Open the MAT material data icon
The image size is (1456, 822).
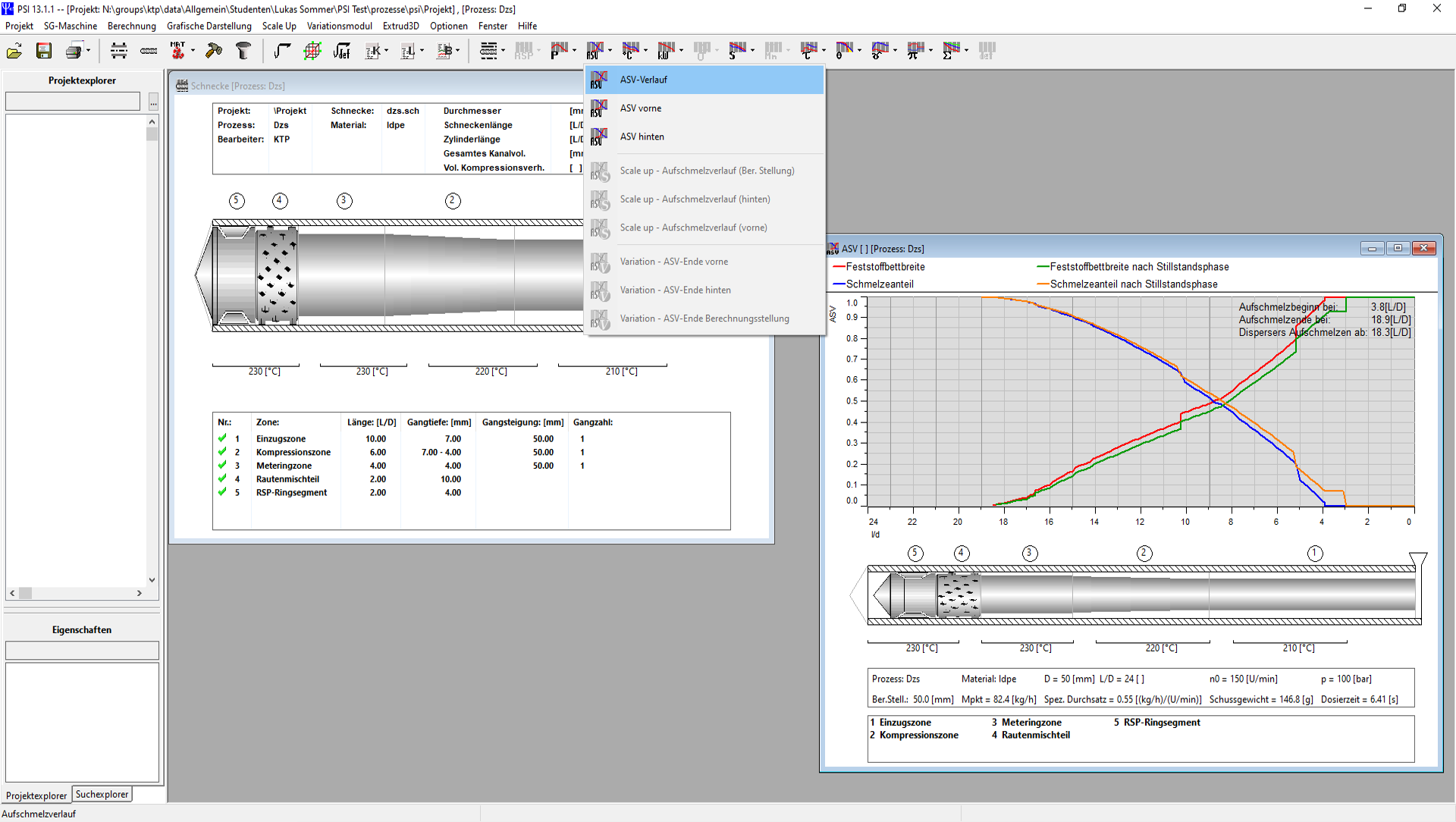[x=178, y=51]
